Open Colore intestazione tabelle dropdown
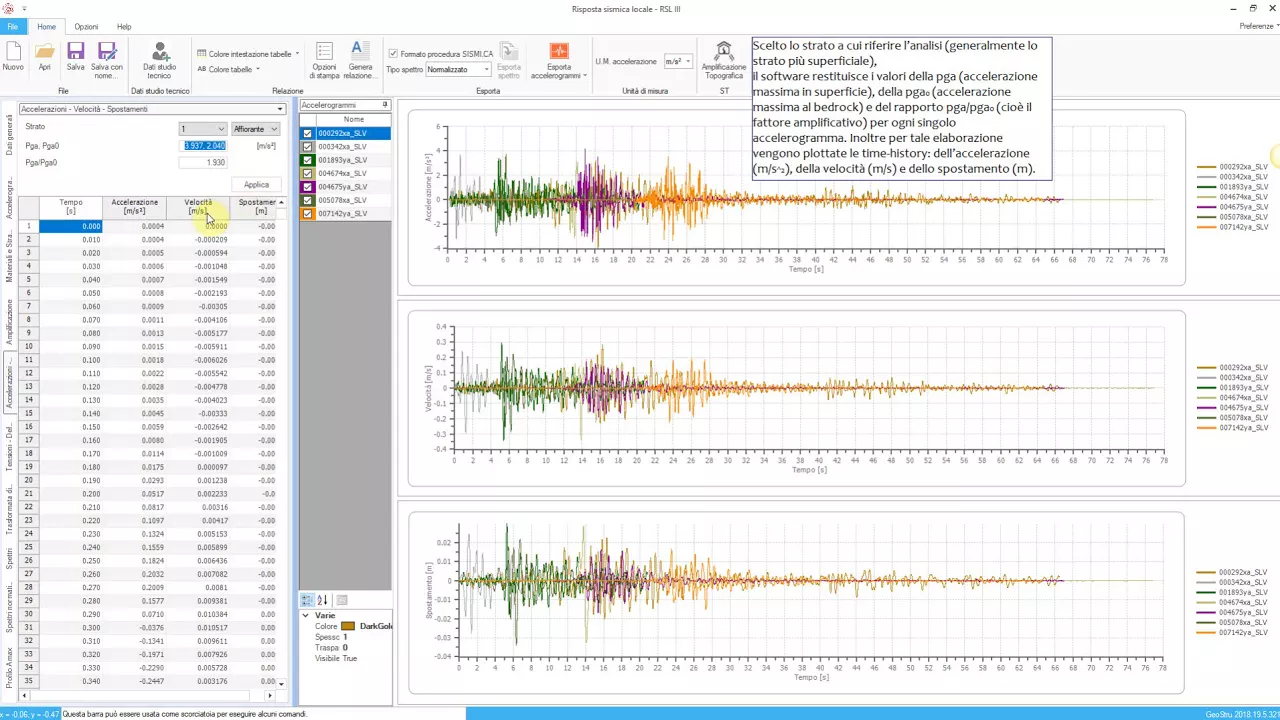This screenshot has width=1280, height=720. point(297,54)
